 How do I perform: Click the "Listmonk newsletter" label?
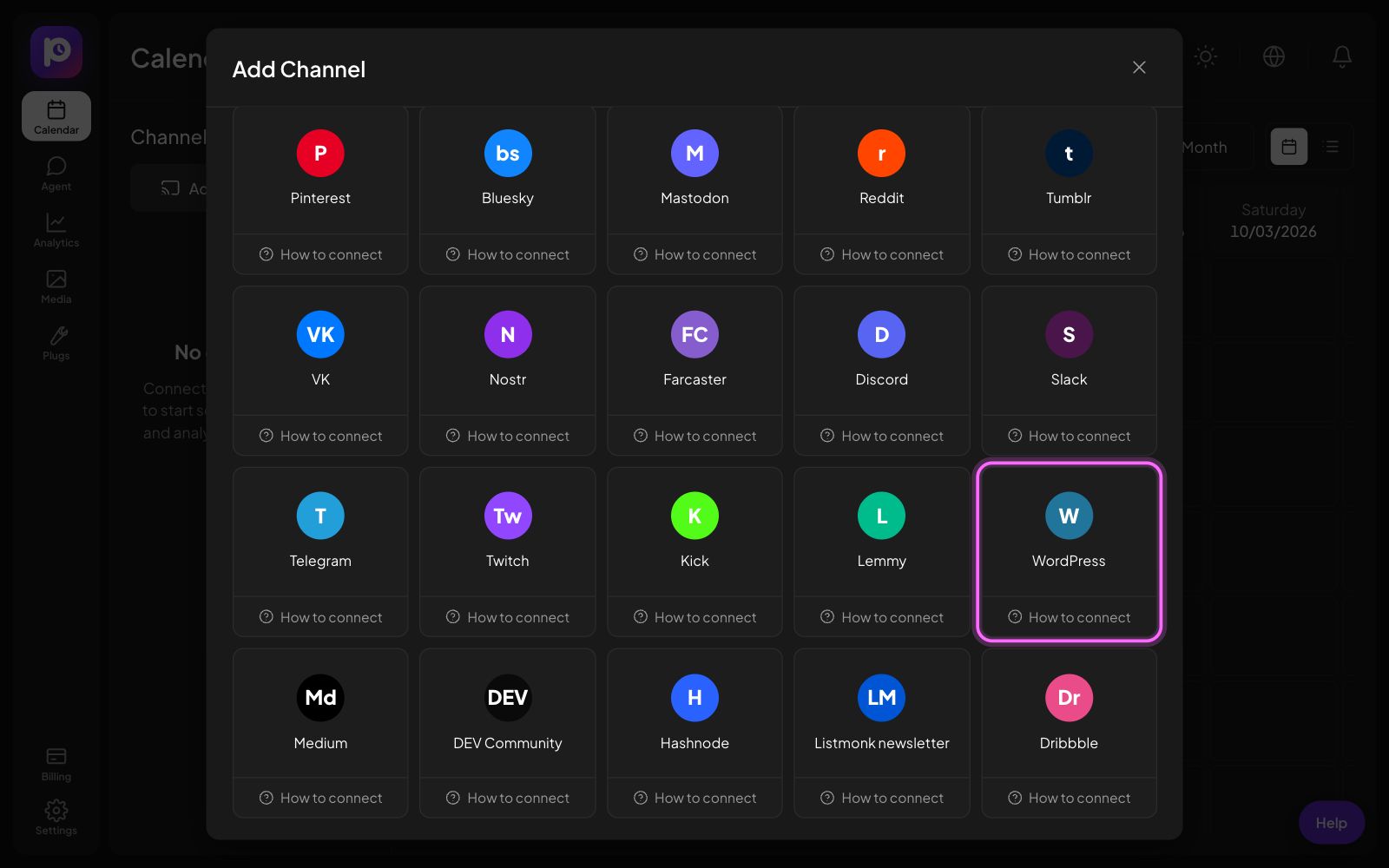tap(881, 743)
